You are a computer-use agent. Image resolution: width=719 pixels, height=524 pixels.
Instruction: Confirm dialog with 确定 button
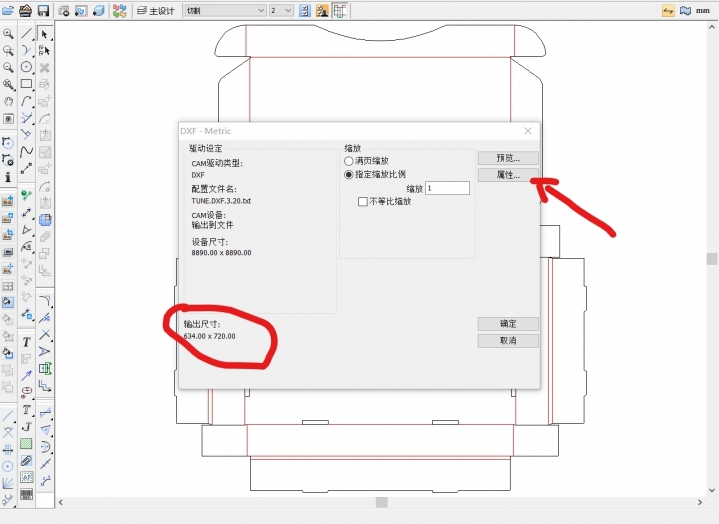coord(508,324)
